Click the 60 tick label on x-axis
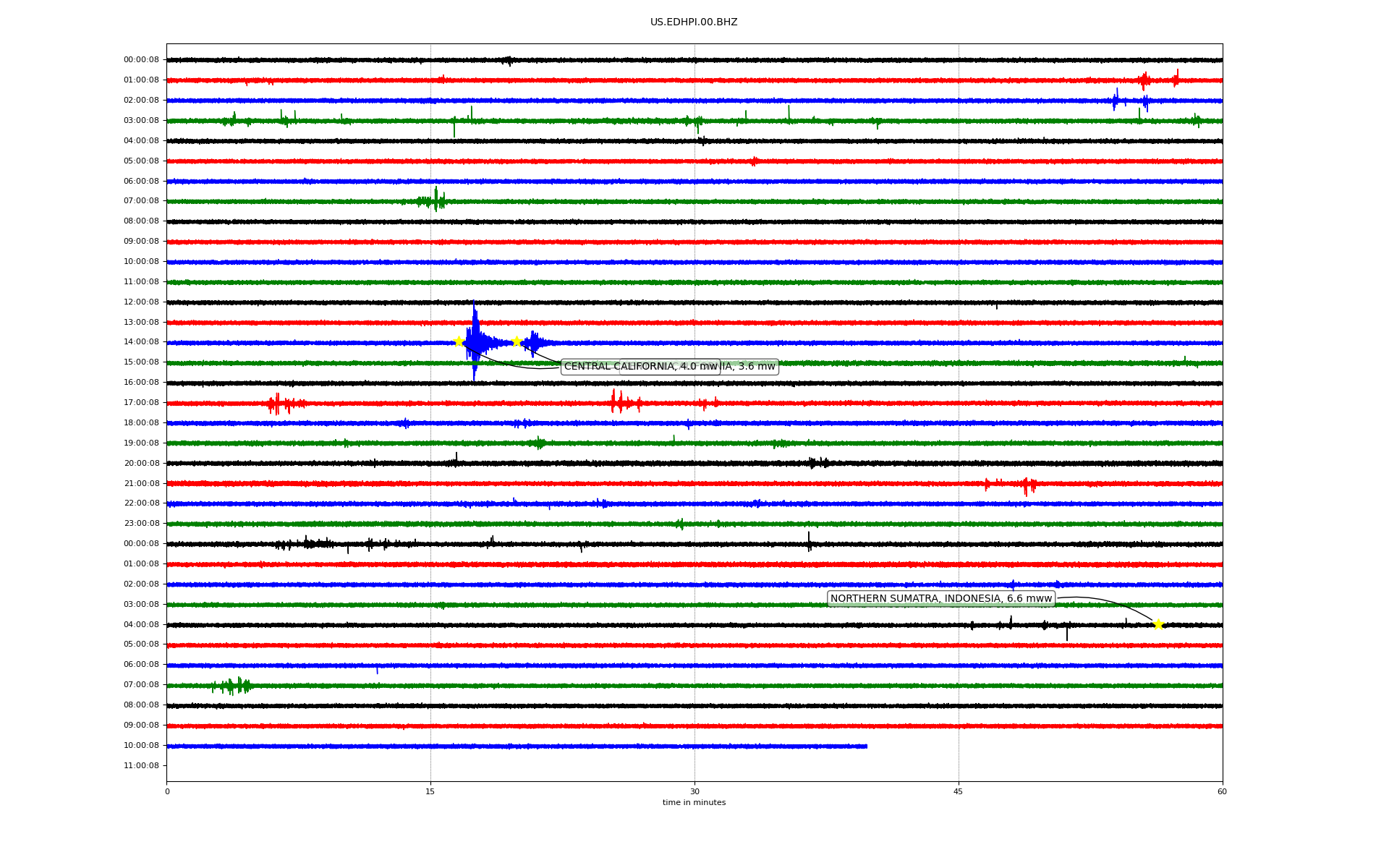 (x=1222, y=791)
